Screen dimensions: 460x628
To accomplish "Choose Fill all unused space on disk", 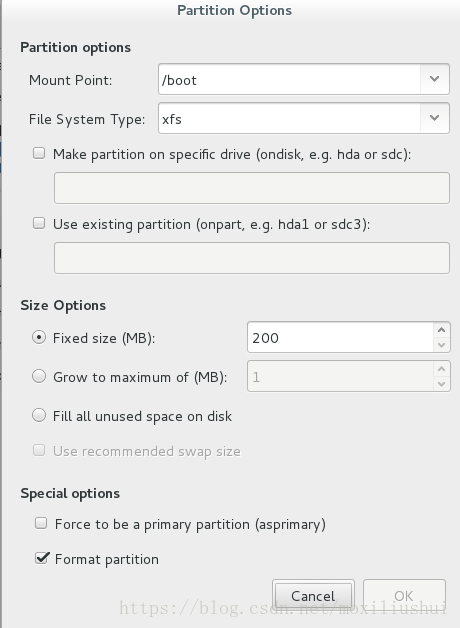I will [x=39, y=415].
